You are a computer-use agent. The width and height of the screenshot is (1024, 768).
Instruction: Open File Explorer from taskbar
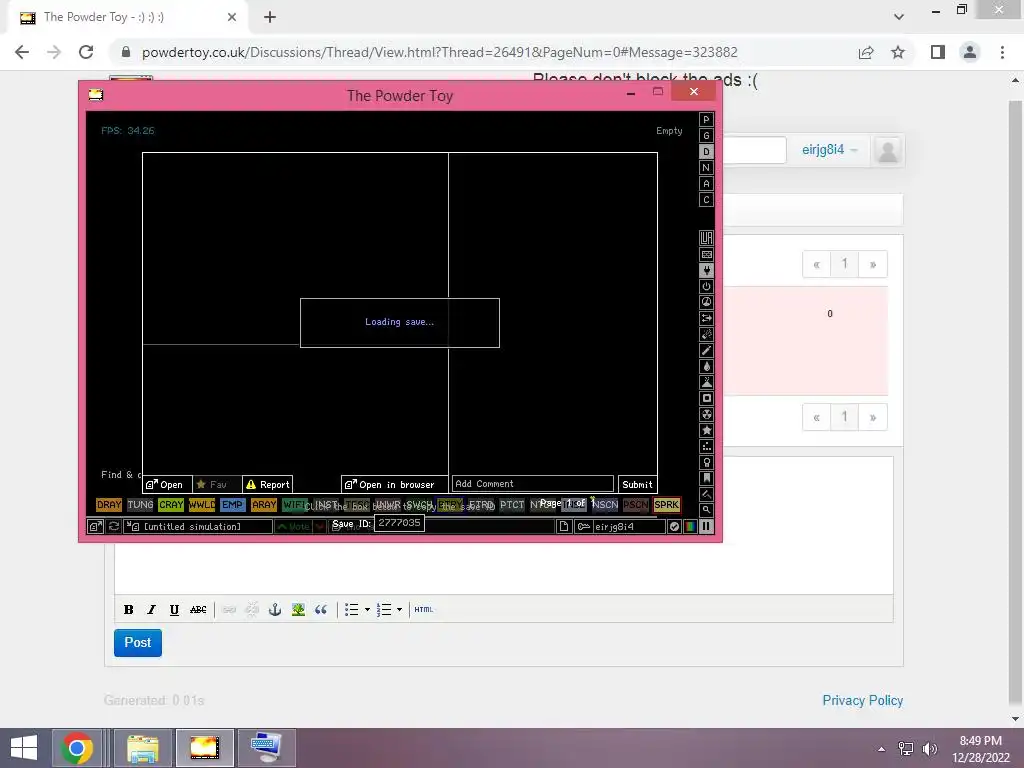(143, 748)
